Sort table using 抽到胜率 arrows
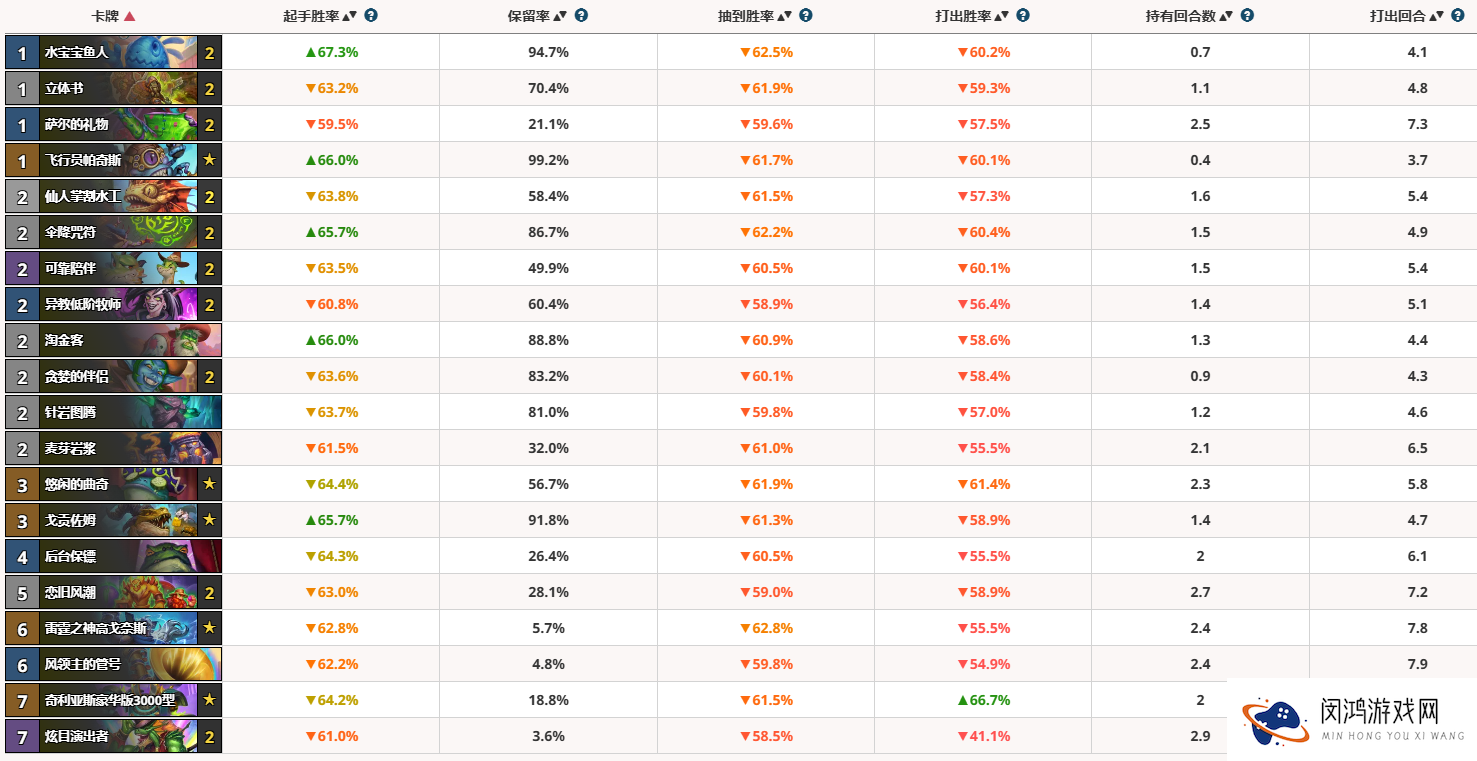The image size is (1477, 761). 785,16
